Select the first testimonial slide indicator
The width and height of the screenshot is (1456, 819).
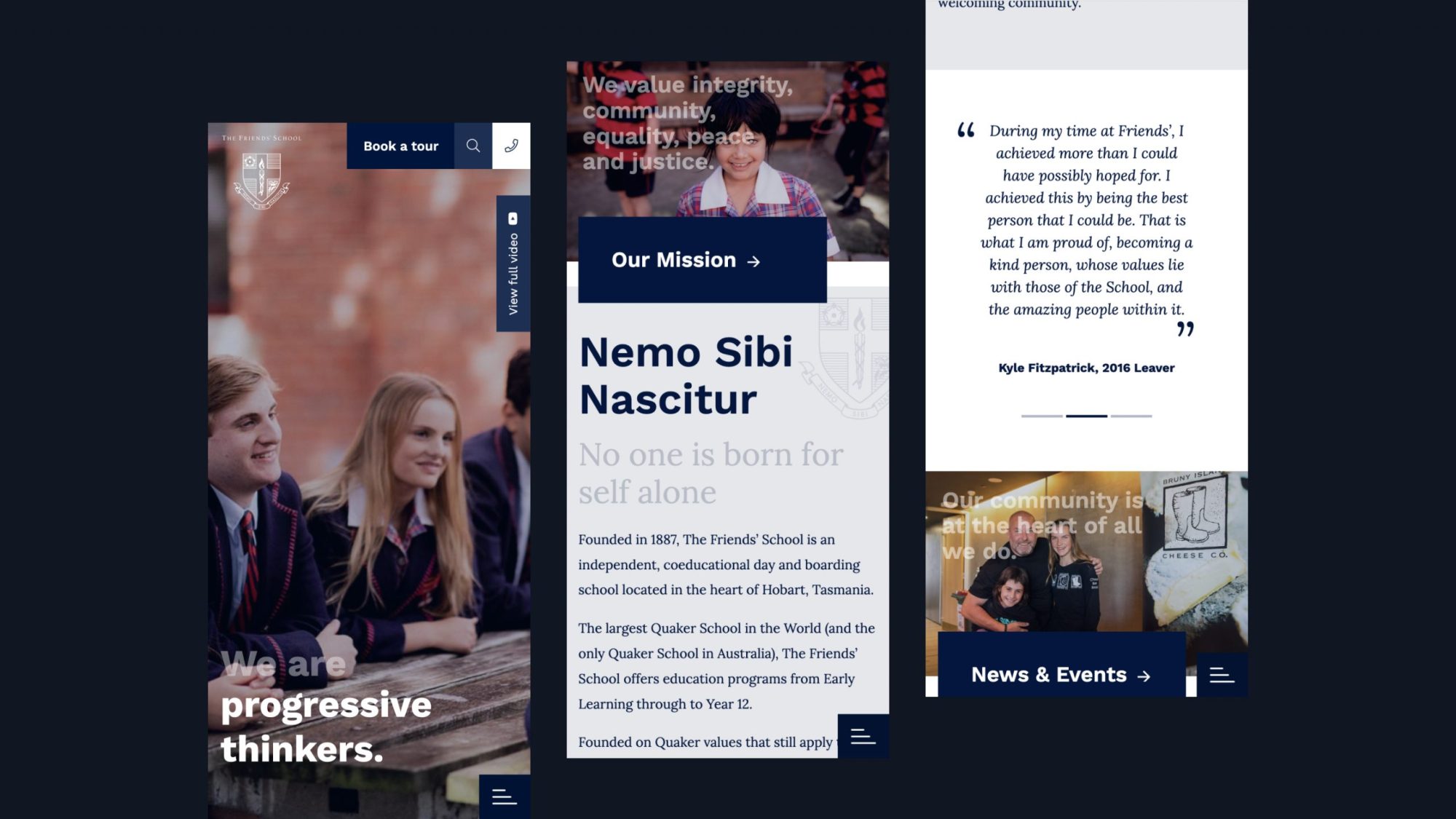(x=1042, y=416)
